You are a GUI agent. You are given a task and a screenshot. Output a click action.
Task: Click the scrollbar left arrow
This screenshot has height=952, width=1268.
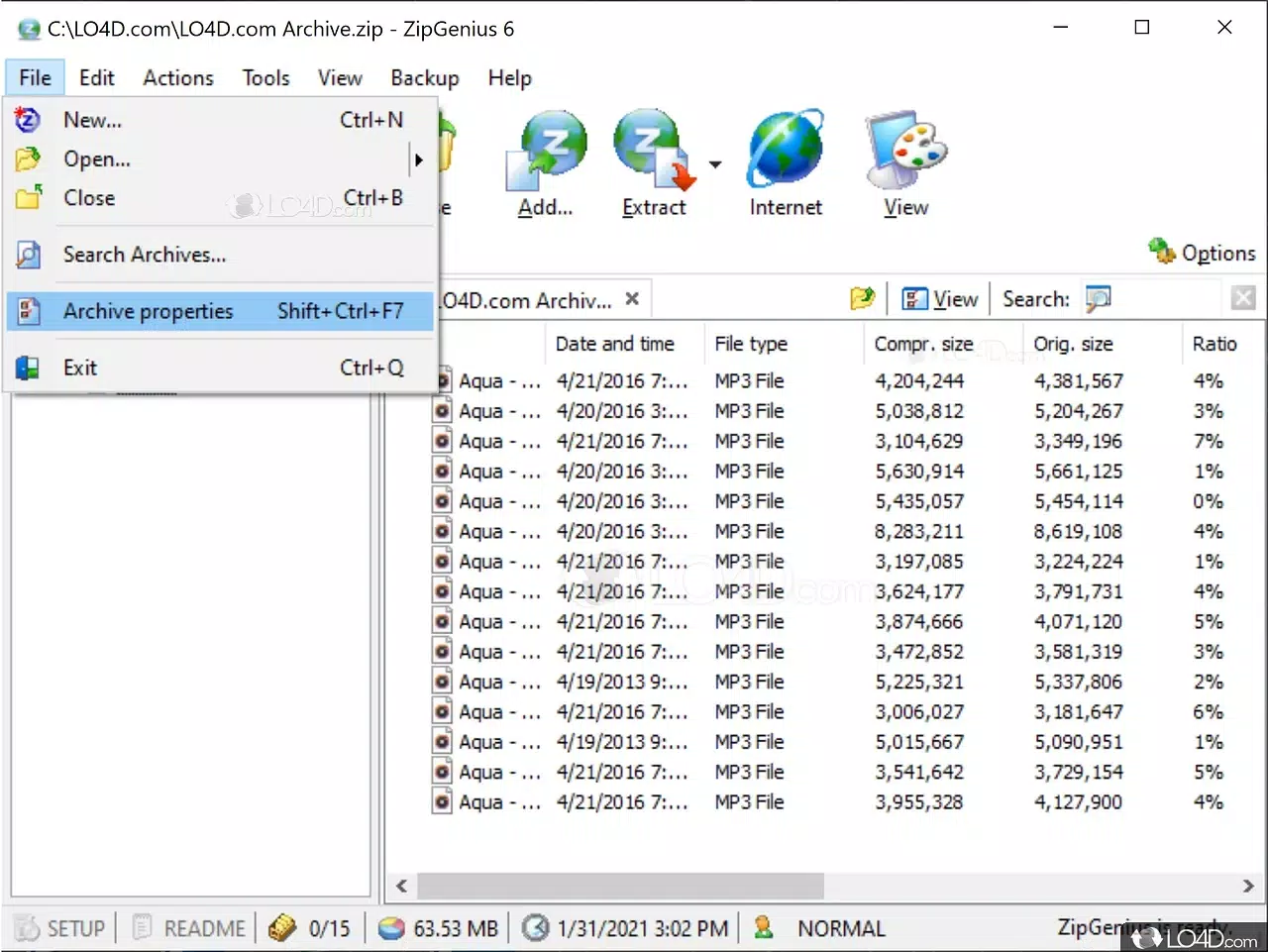click(401, 886)
